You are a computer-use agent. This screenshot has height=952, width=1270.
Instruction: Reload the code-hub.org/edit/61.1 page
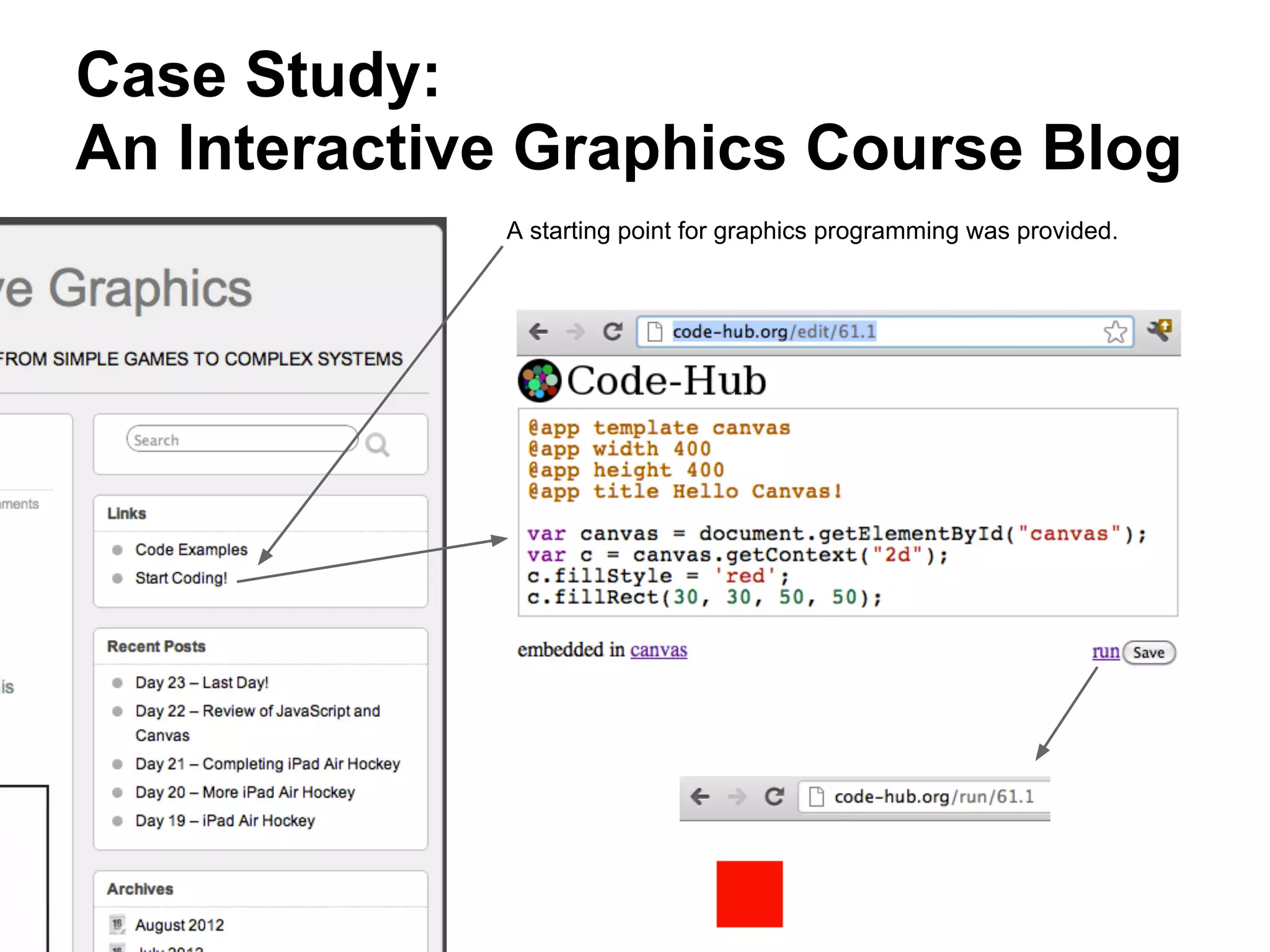click(613, 332)
